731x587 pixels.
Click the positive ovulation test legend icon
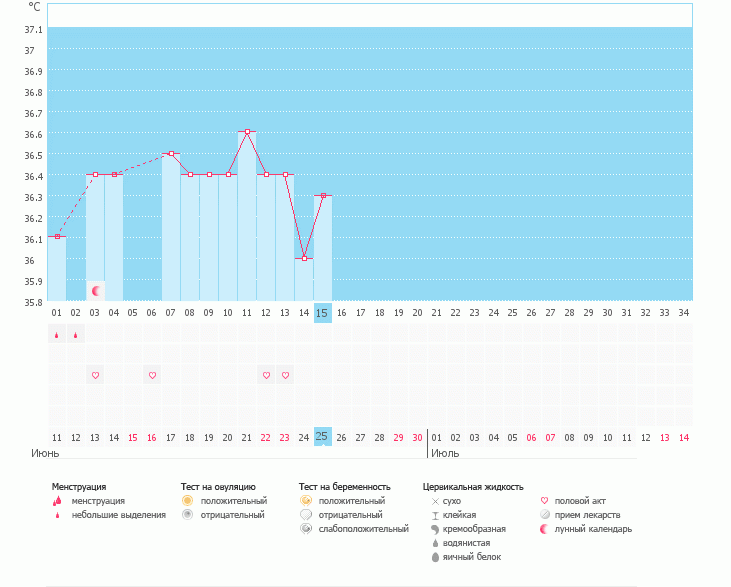pyautogui.click(x=187, y=500)
